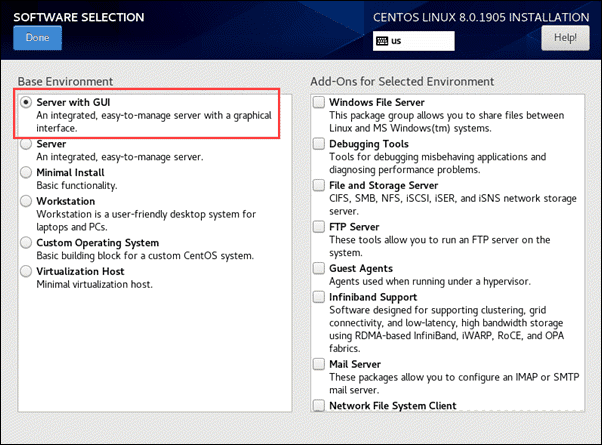Click the blue Done button
The height and width of the screenshot is (445, 602).
pyautogui.click(x=37, y=38)
